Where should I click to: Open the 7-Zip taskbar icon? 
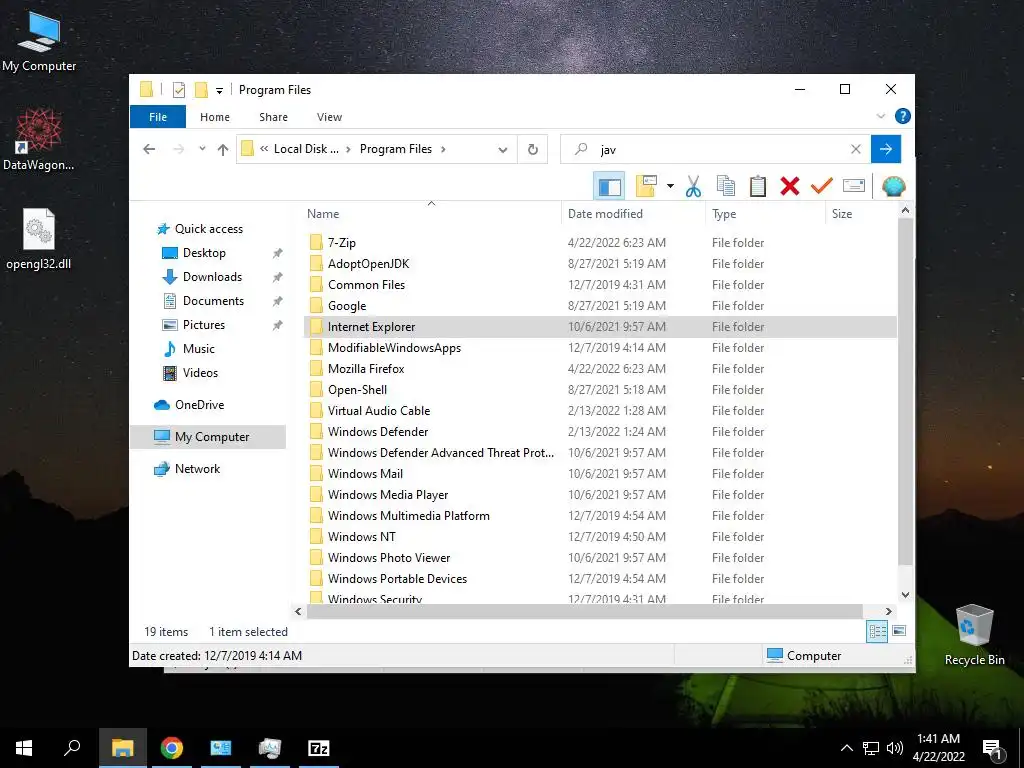319,748
